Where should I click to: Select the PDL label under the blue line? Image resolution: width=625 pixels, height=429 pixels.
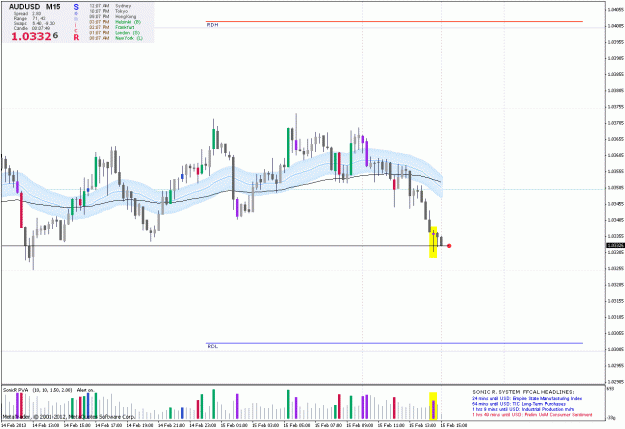point(212,346)
